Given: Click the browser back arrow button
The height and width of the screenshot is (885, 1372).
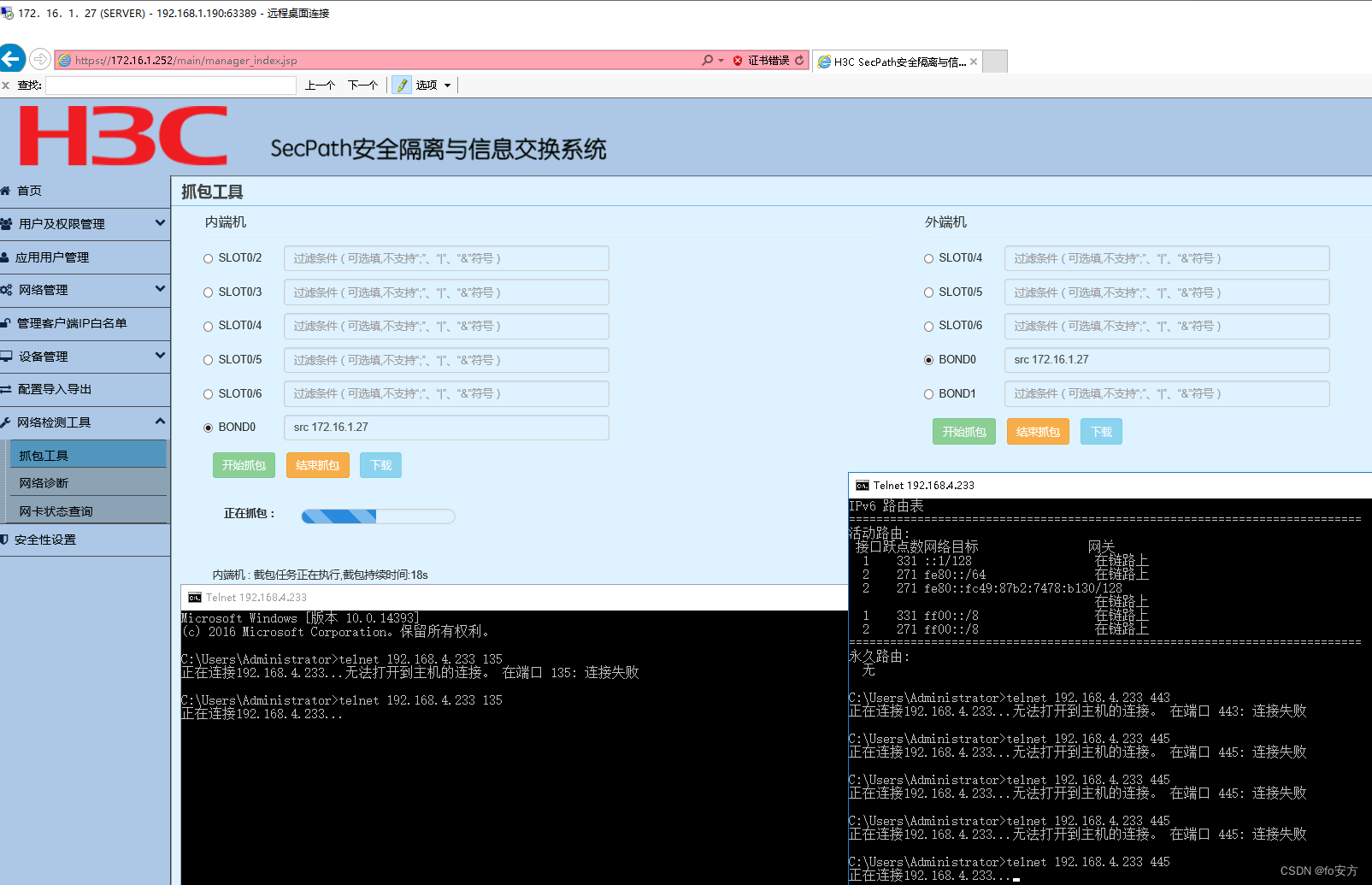Looking at the screenshot, I should 12,59.
